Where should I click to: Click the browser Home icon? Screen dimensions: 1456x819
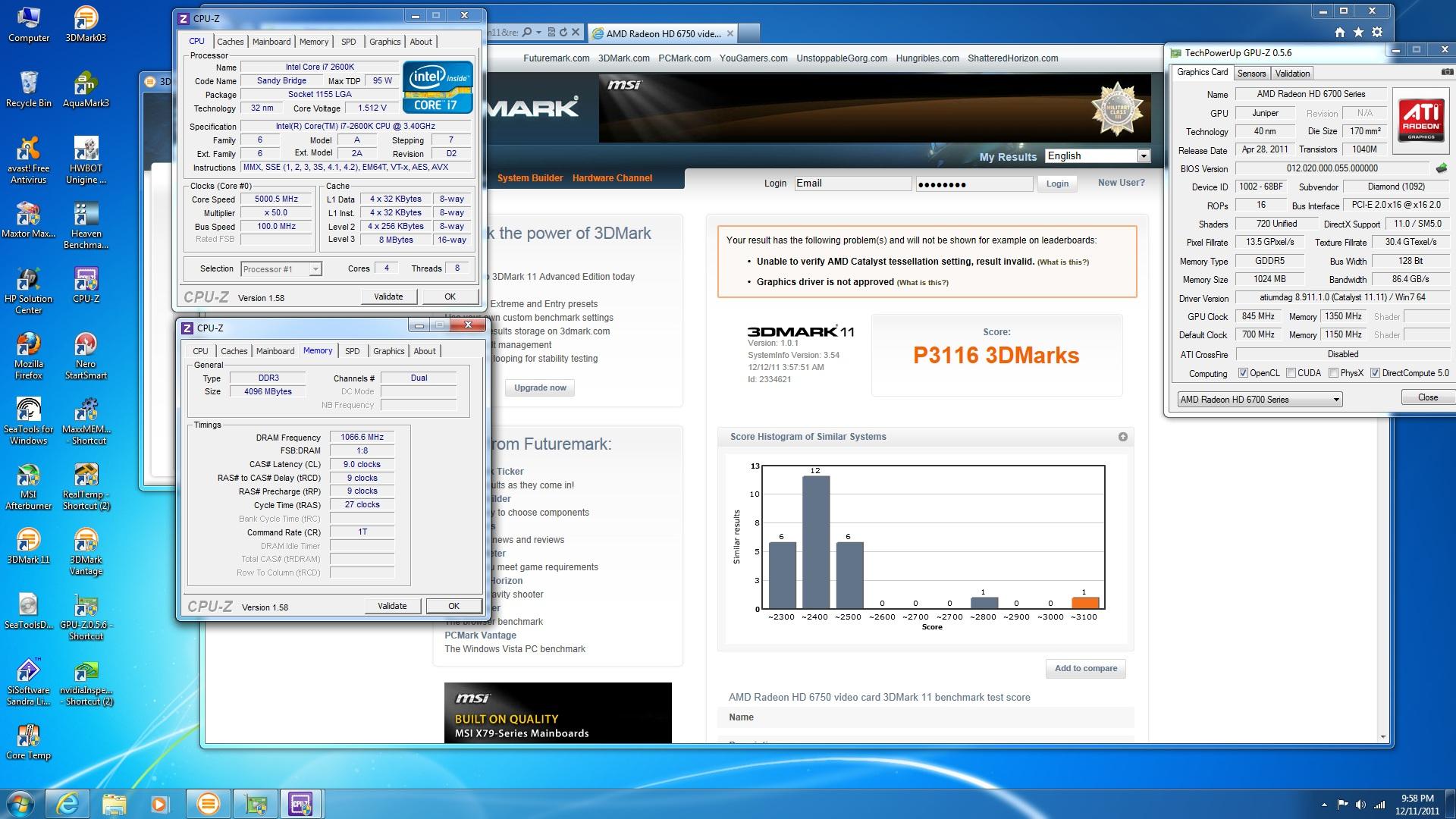click(1340, 33)
